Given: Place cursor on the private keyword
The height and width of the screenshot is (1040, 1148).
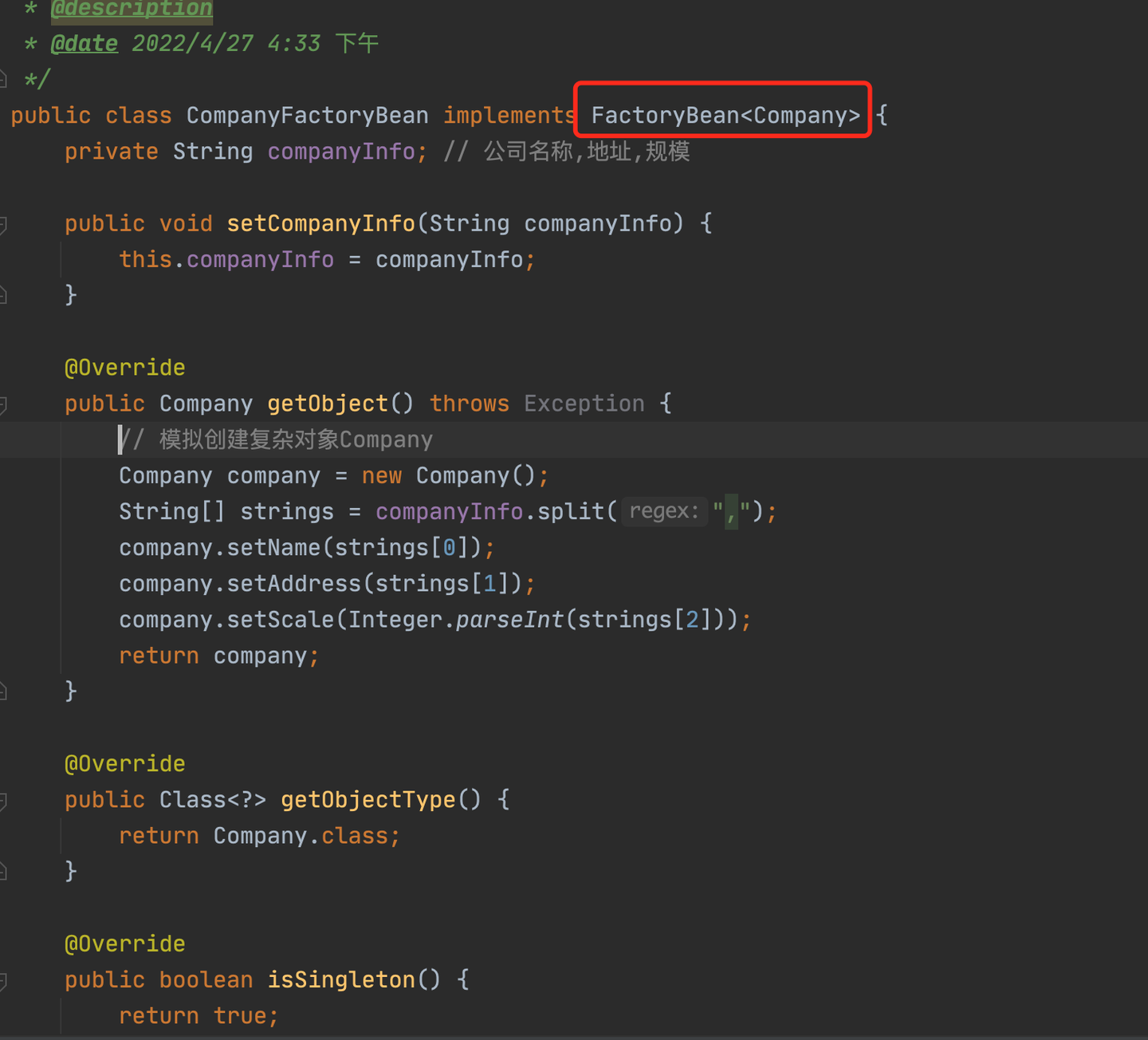Looking at the screenshot, I should click(x=112, y=152).
